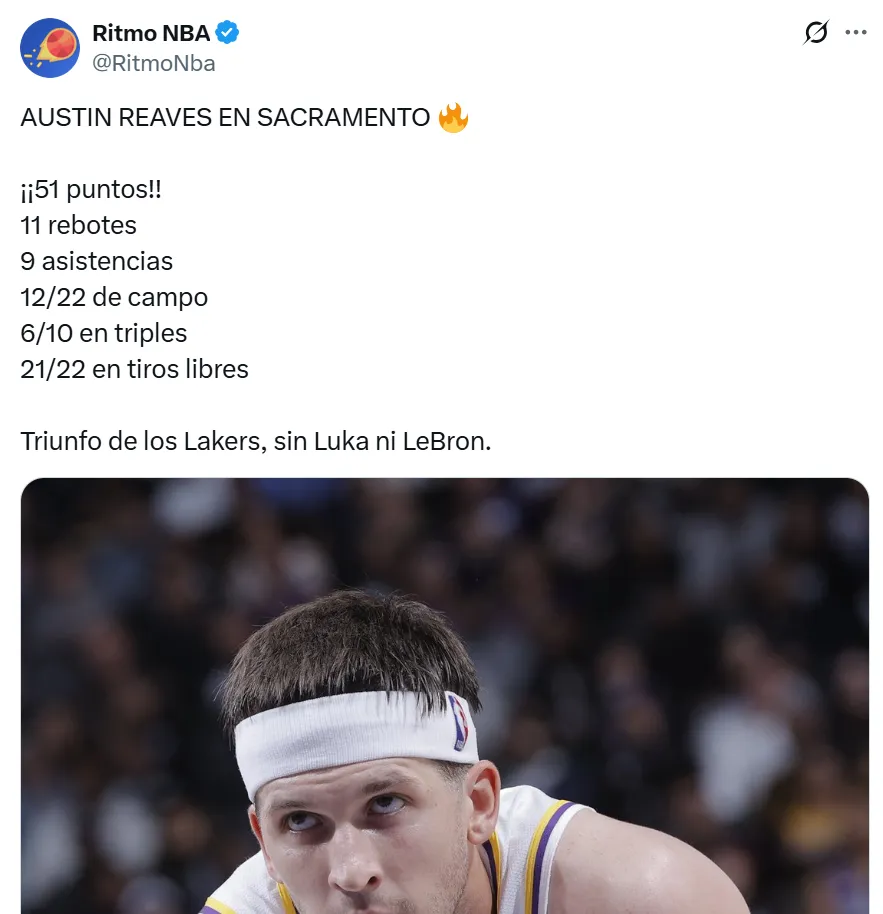Click the blue verified badge
This screenshot has width=883, height=914.
click(x=228, y=33)
